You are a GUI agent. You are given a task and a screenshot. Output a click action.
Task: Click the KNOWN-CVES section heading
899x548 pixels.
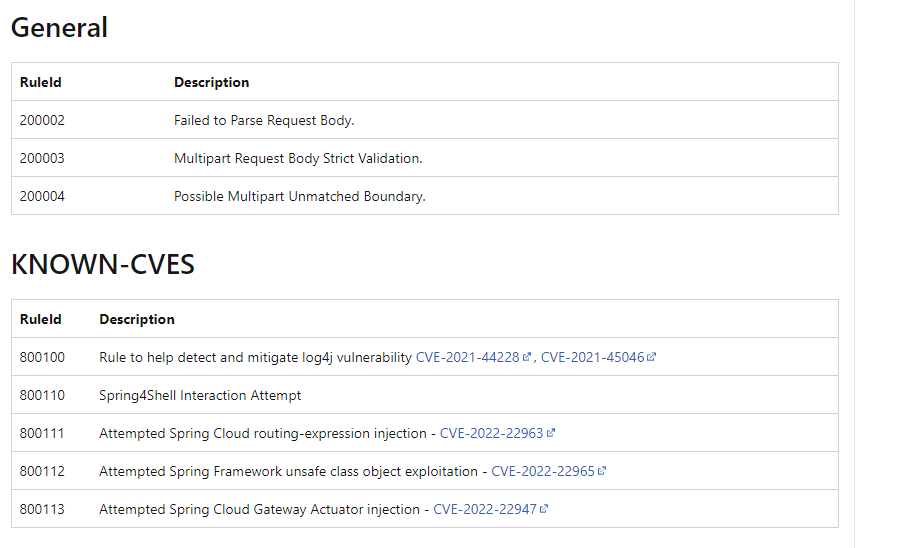[102, 265]
